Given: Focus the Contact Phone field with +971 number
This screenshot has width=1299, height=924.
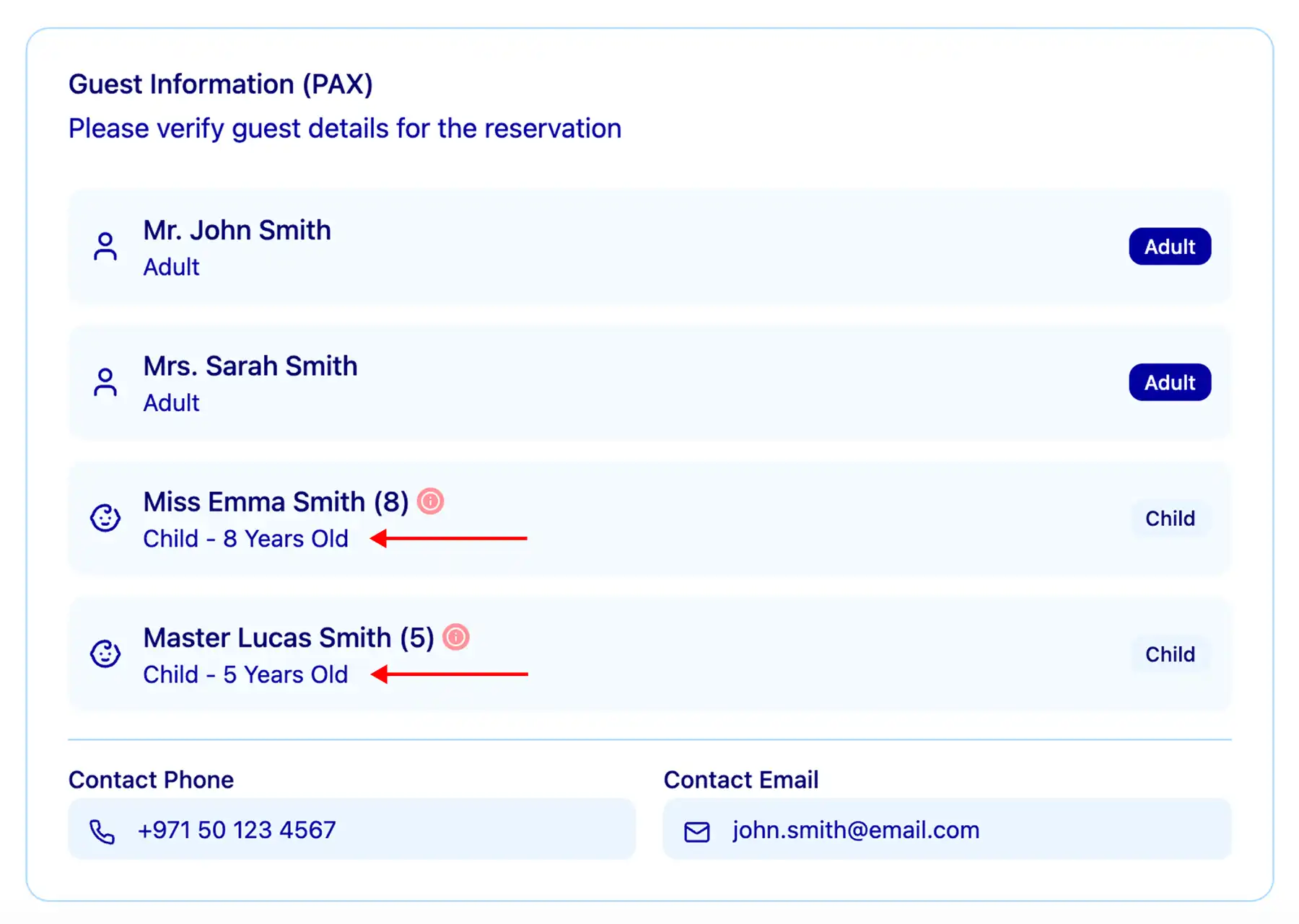Looking at the screenshot, I should [352, 829].
